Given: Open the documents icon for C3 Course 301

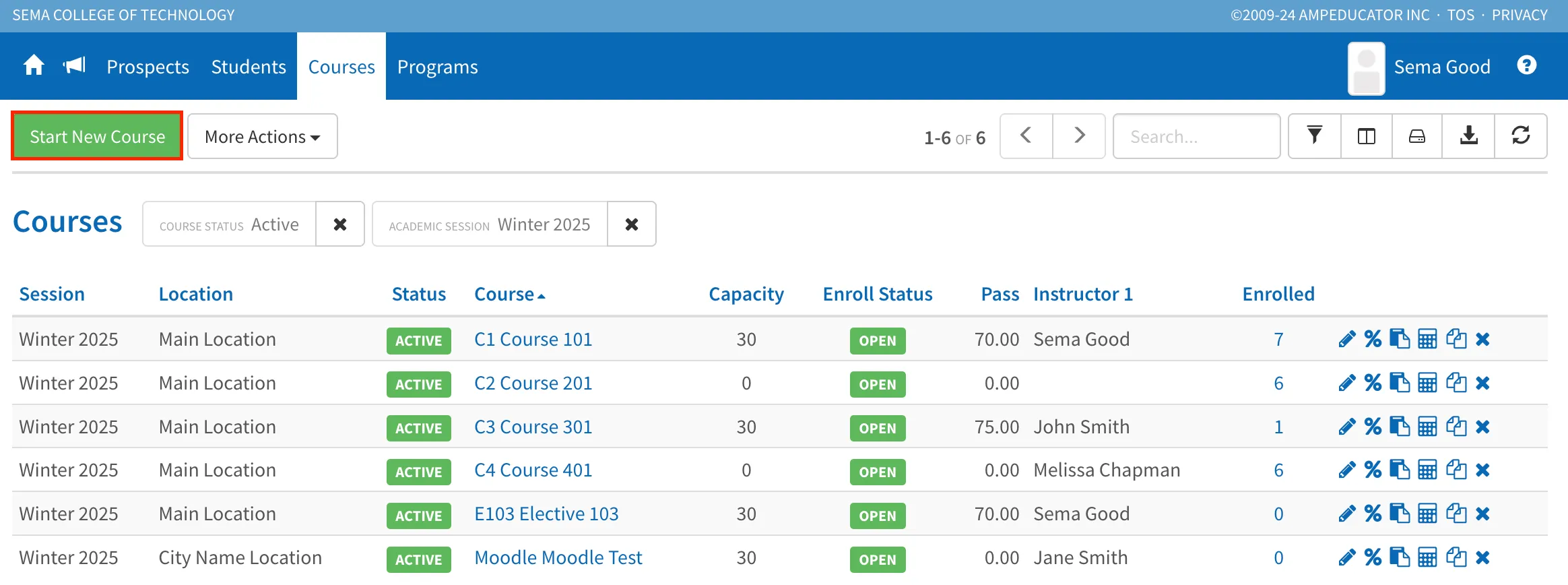Looking at the screenshot, I should pyautogui.click(x=1400, y=427).
